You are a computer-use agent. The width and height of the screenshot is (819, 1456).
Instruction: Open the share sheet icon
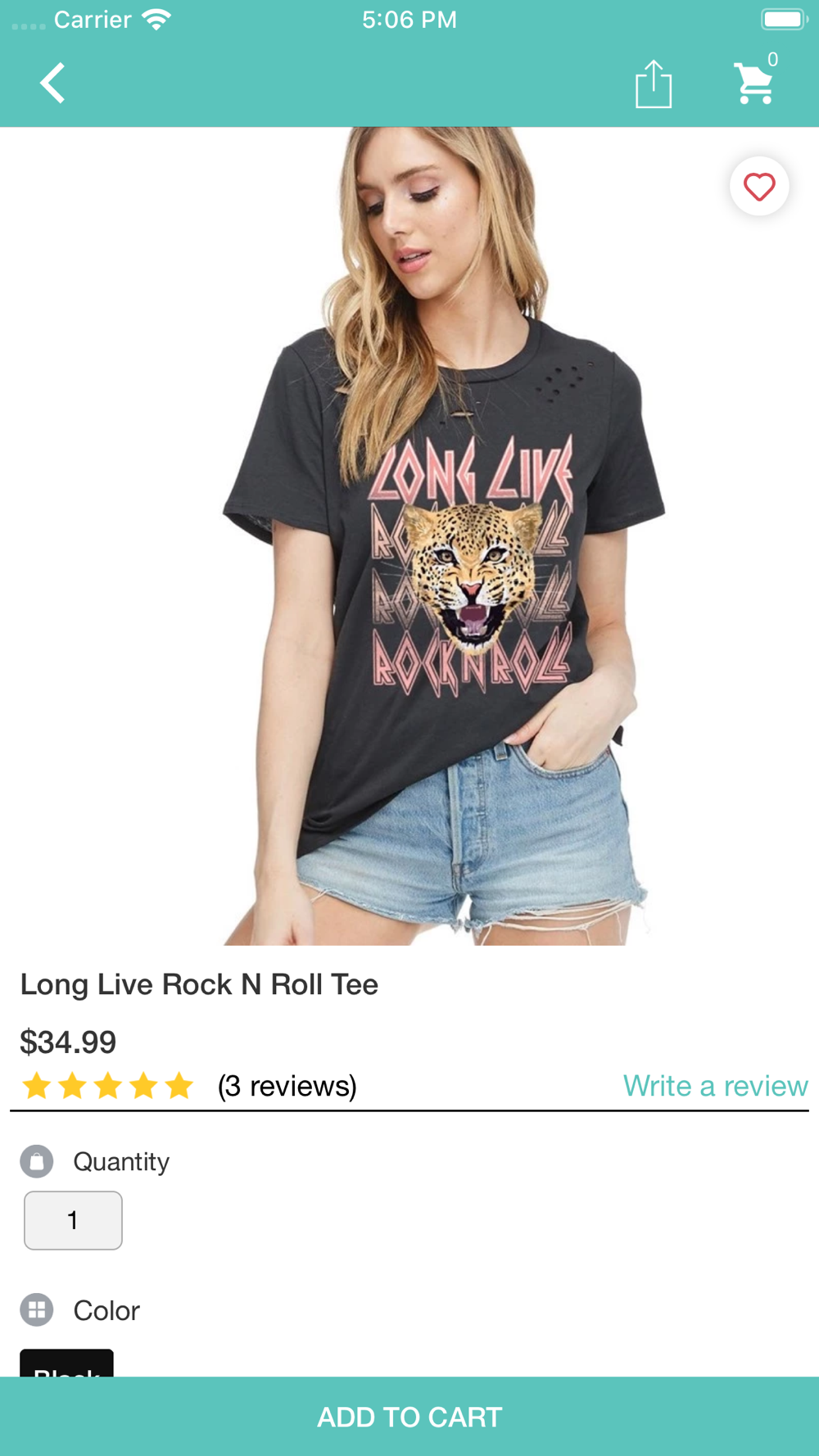coord(654,84)
